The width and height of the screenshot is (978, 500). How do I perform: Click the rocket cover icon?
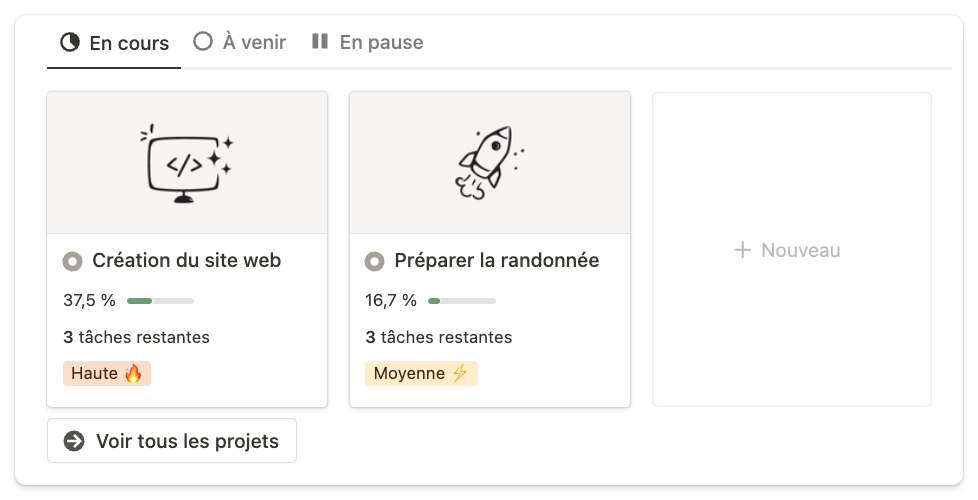click(x=489, y=163)
